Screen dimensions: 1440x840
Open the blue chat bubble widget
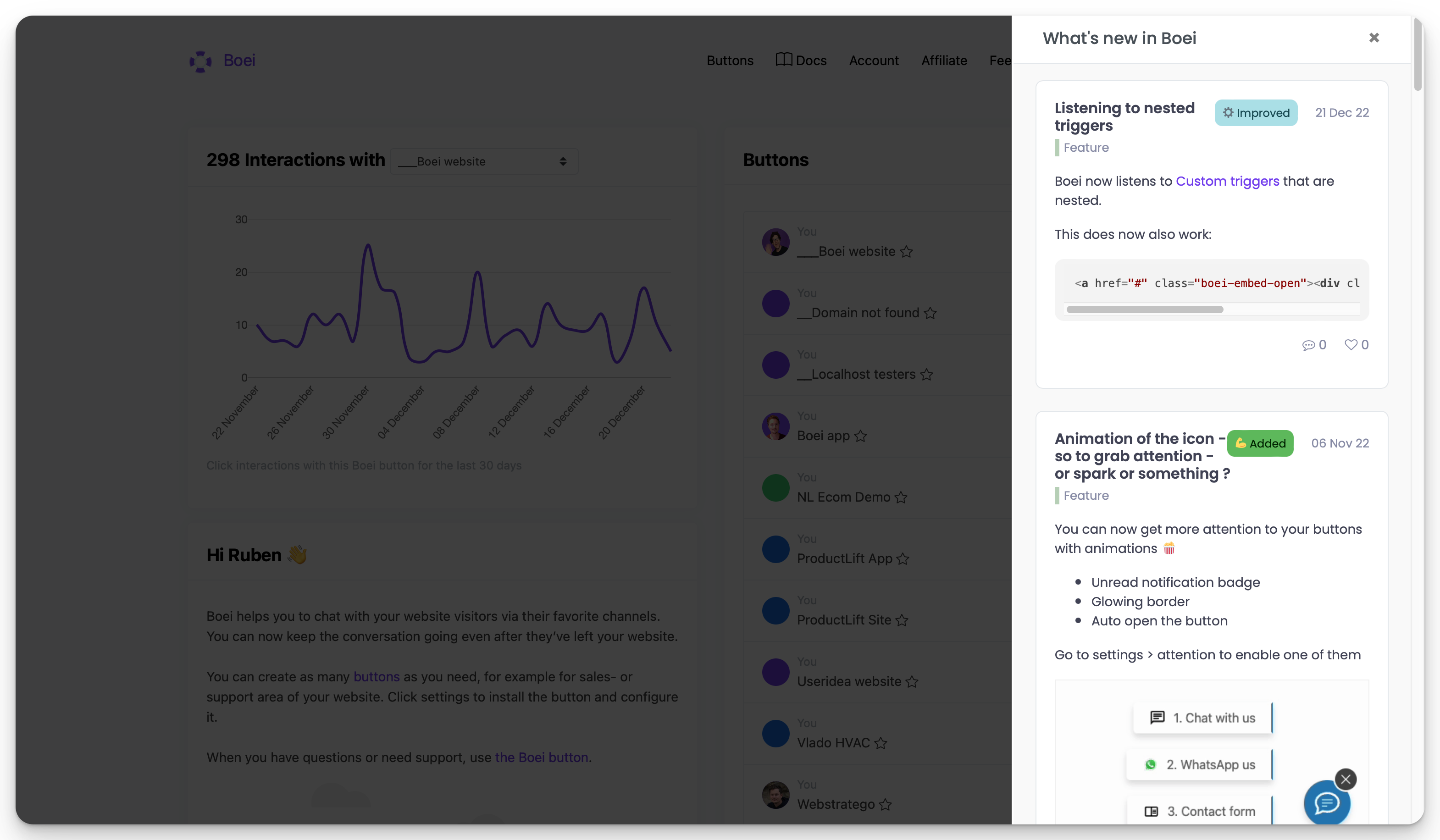(x=1327, y=803)
